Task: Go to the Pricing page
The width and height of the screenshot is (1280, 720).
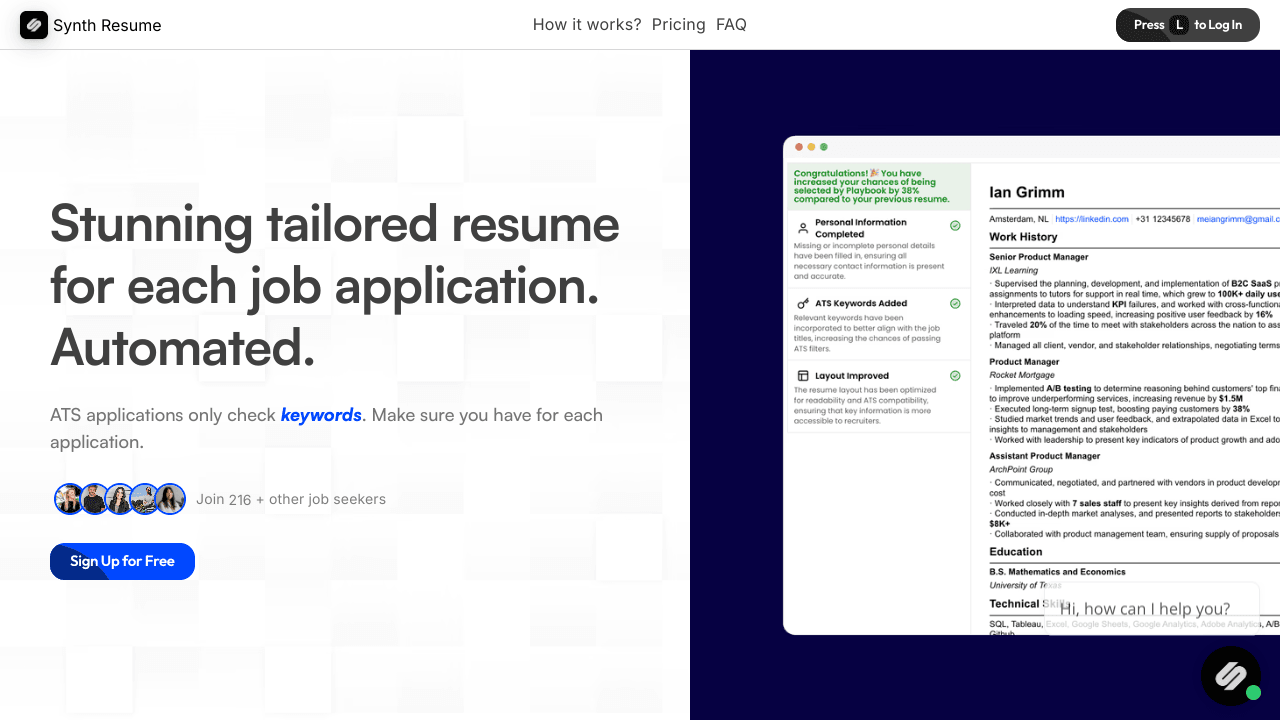Action: pyautogui.click(x=678, y=25)
